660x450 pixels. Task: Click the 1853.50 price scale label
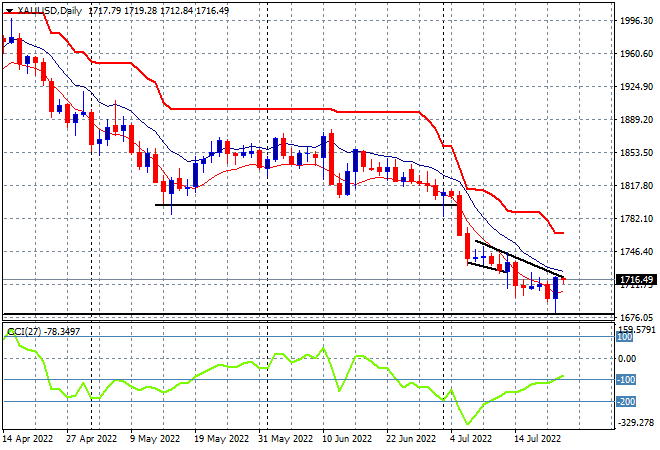[637, 152]
